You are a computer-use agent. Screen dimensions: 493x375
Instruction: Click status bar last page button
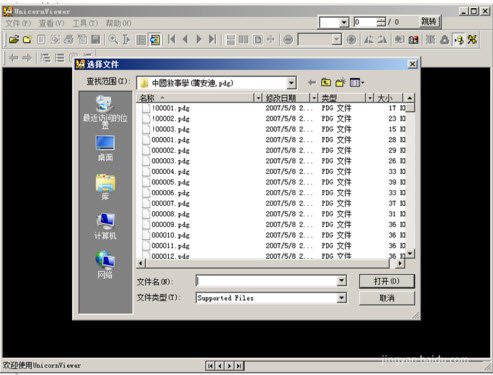239,366
